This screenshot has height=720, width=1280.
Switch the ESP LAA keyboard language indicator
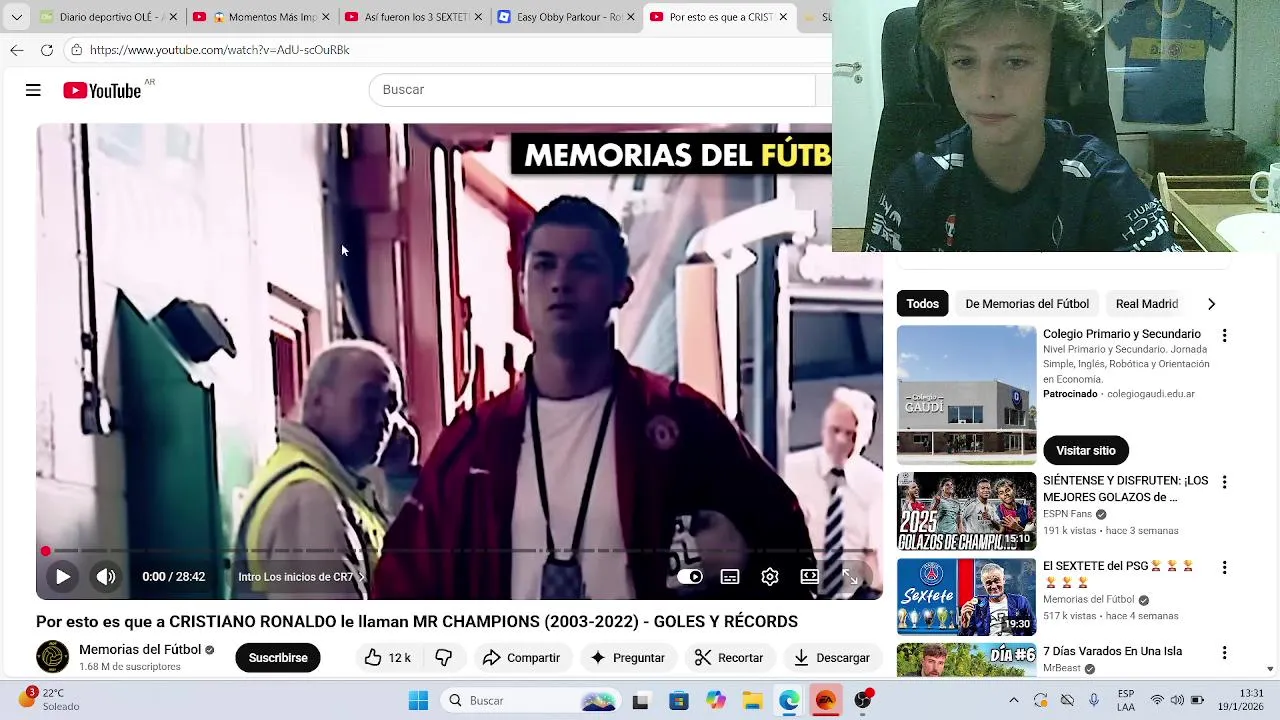coord(1126,700)
